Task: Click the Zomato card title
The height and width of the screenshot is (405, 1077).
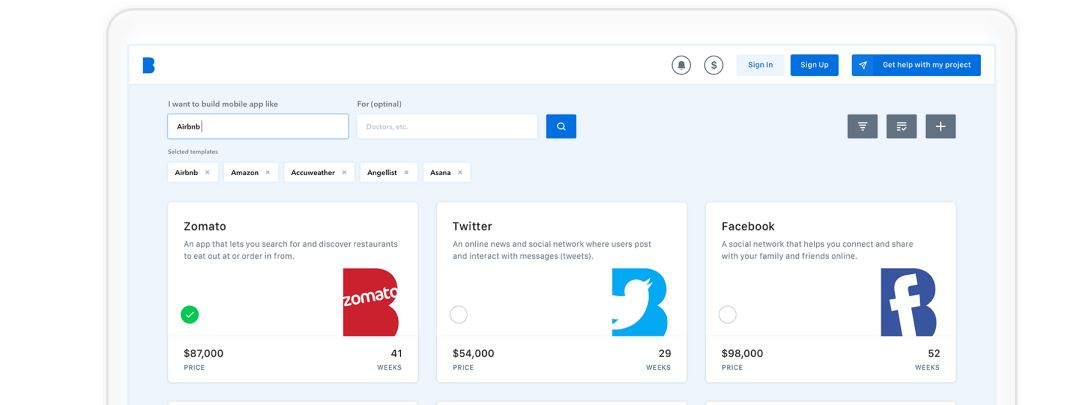Action: click(x=205, y=227)
